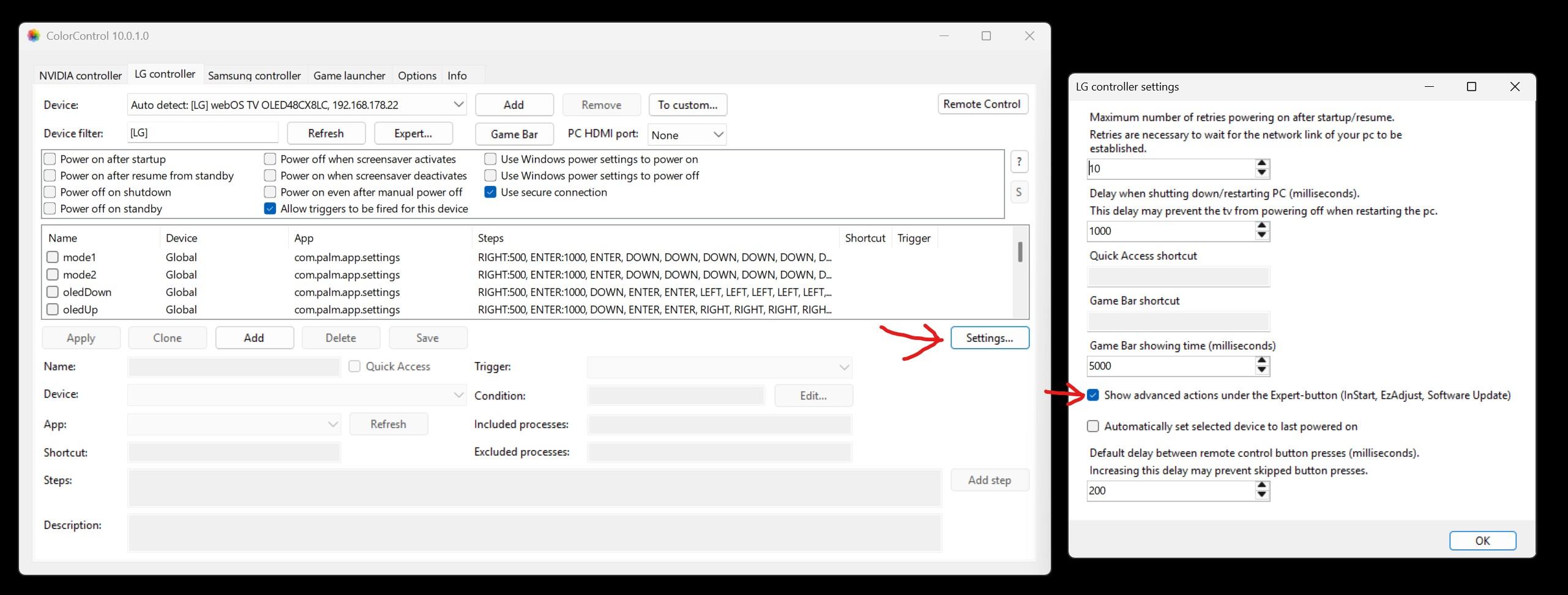Open the question mark help button
The image size is (1568, 595).
click(x=1019, y=162)
